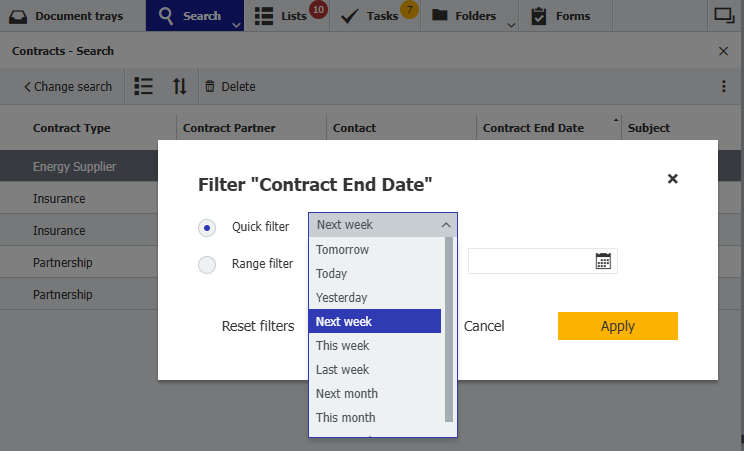Viewport: 744px width, 451px height.
Task: Click Reset filters
Action: point(258,326)
